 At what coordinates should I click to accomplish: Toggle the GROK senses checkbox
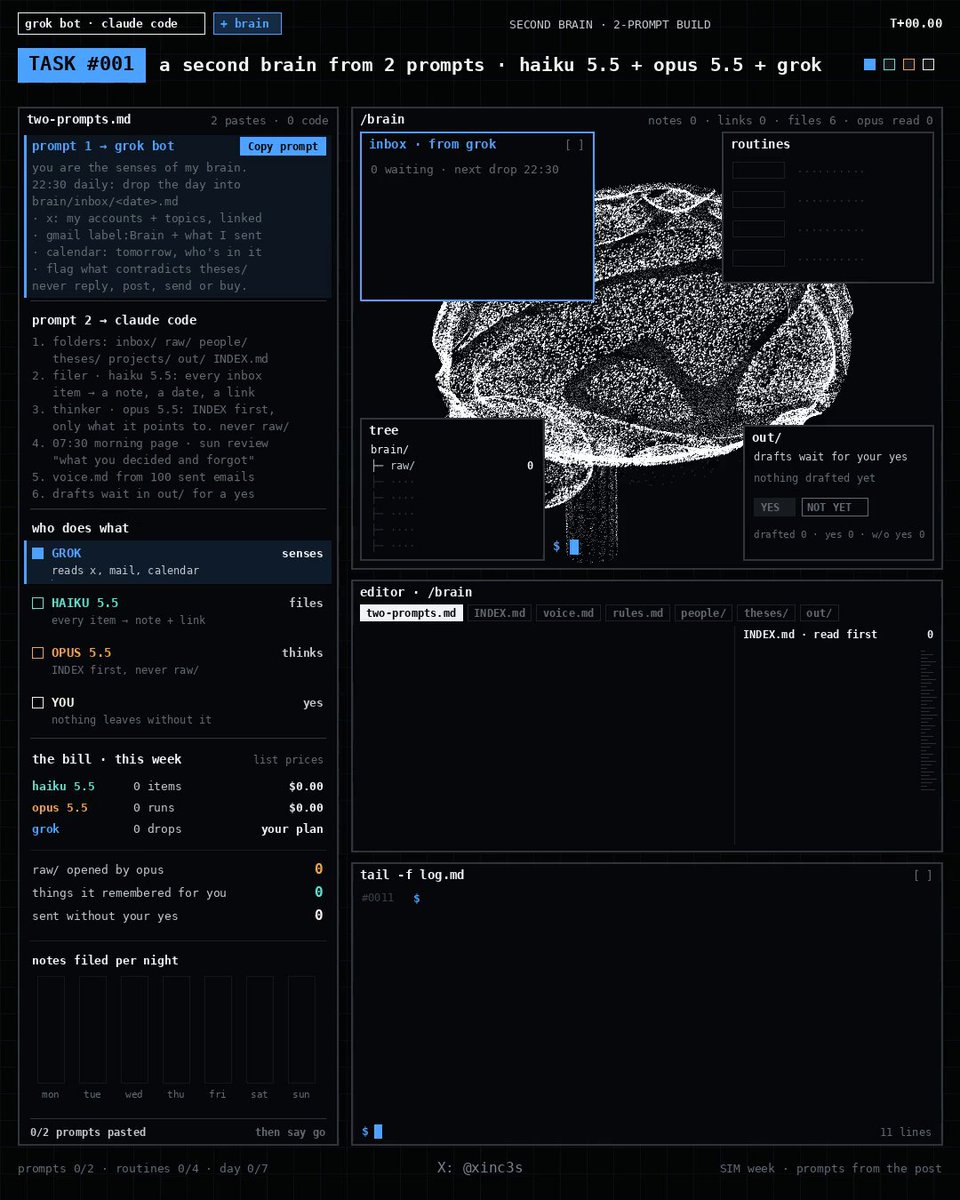tap(38, 553)
